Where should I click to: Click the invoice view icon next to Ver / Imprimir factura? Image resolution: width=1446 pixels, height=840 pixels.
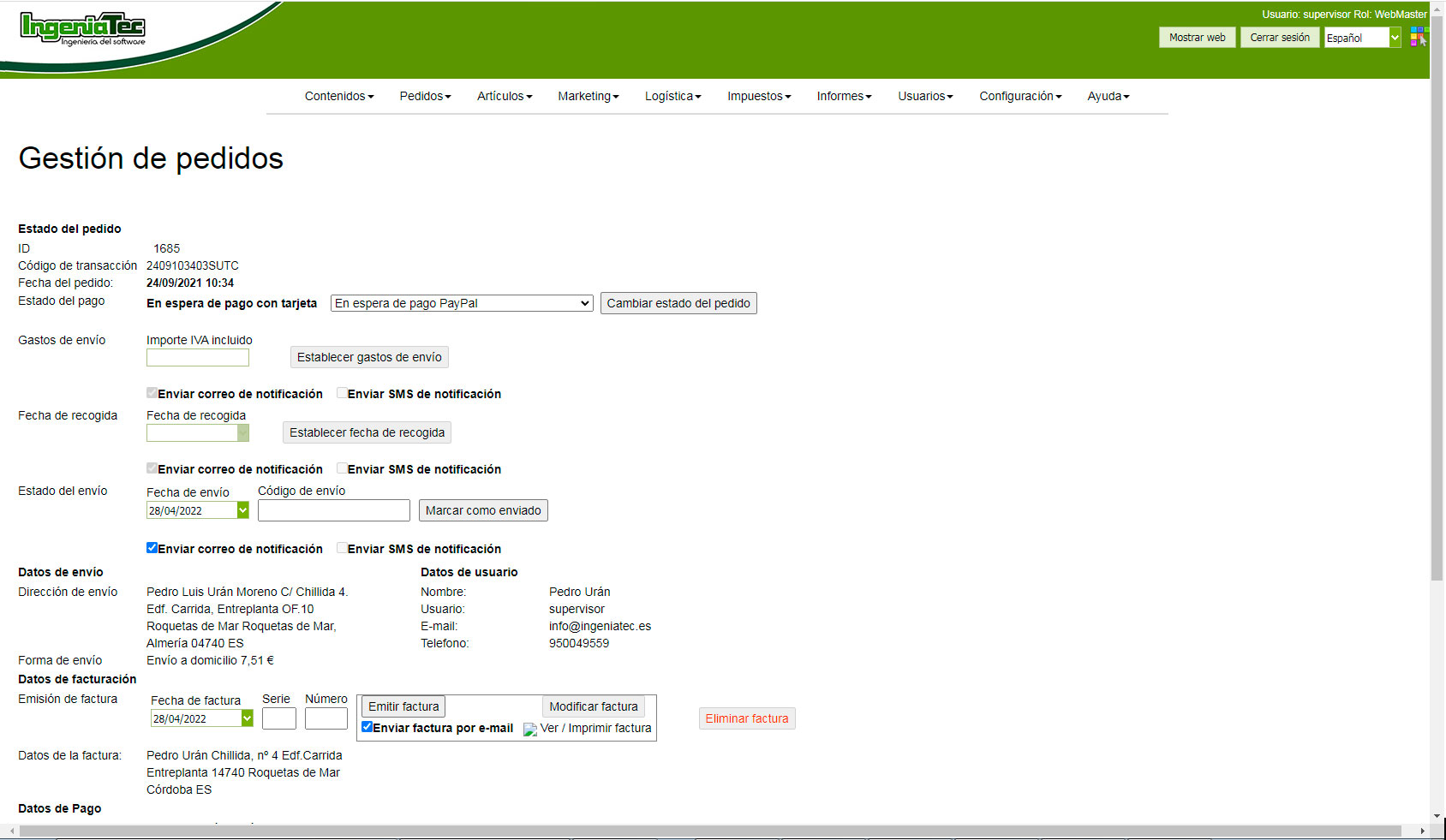[x=530, y=730]
